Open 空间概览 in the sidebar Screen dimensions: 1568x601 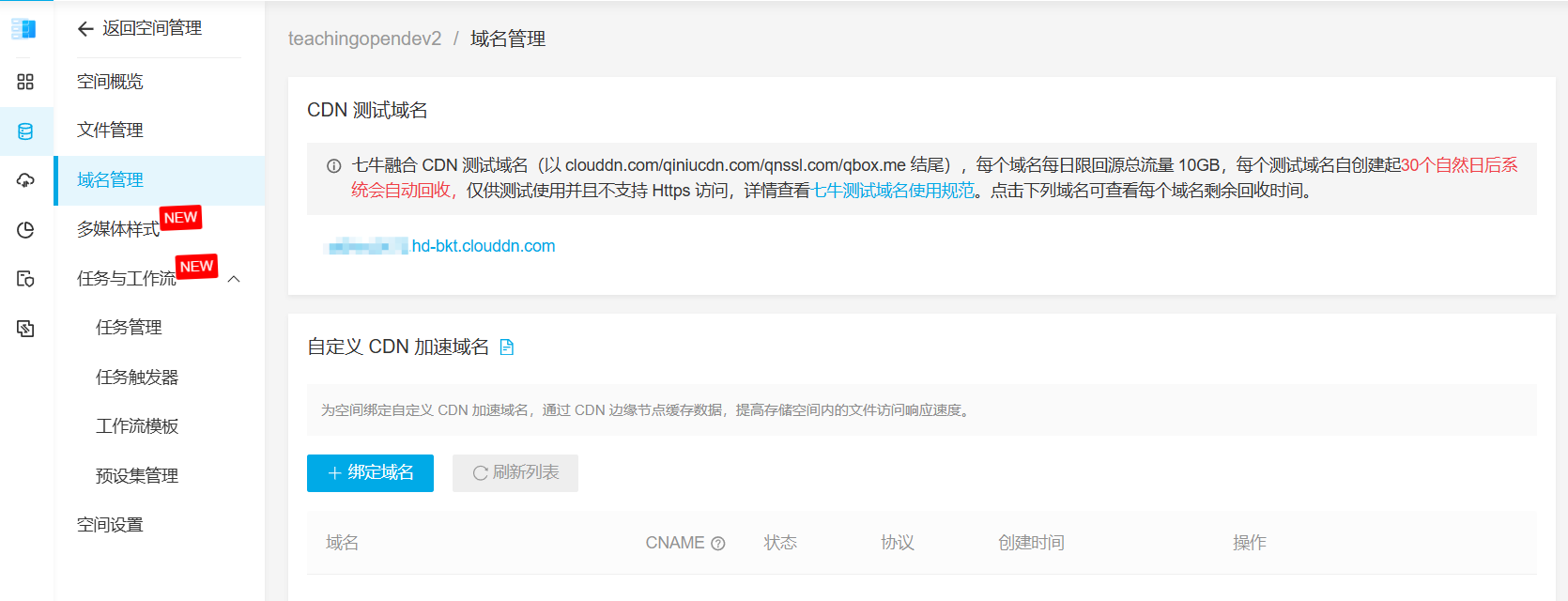pyautogui.click(x=110, y=82)
